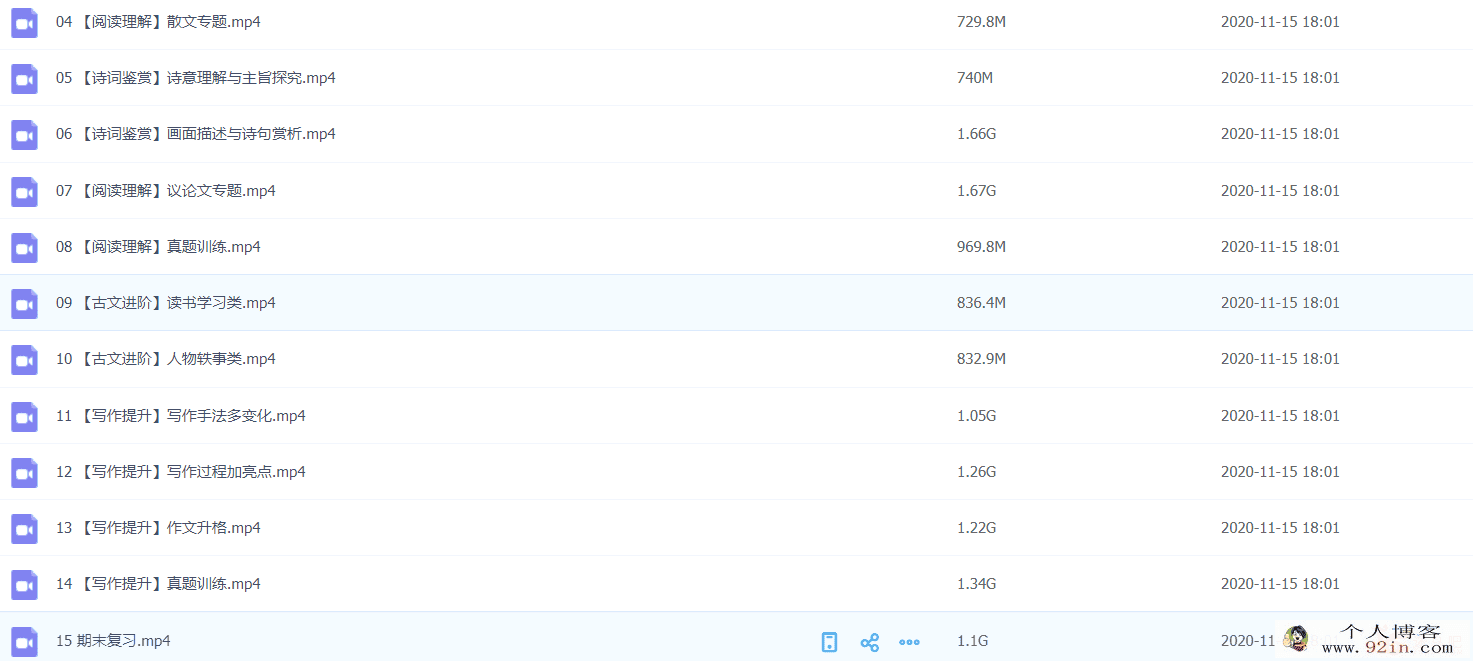Click size value 1.34G
The image size is (1473, 661).
click(977, 583)
